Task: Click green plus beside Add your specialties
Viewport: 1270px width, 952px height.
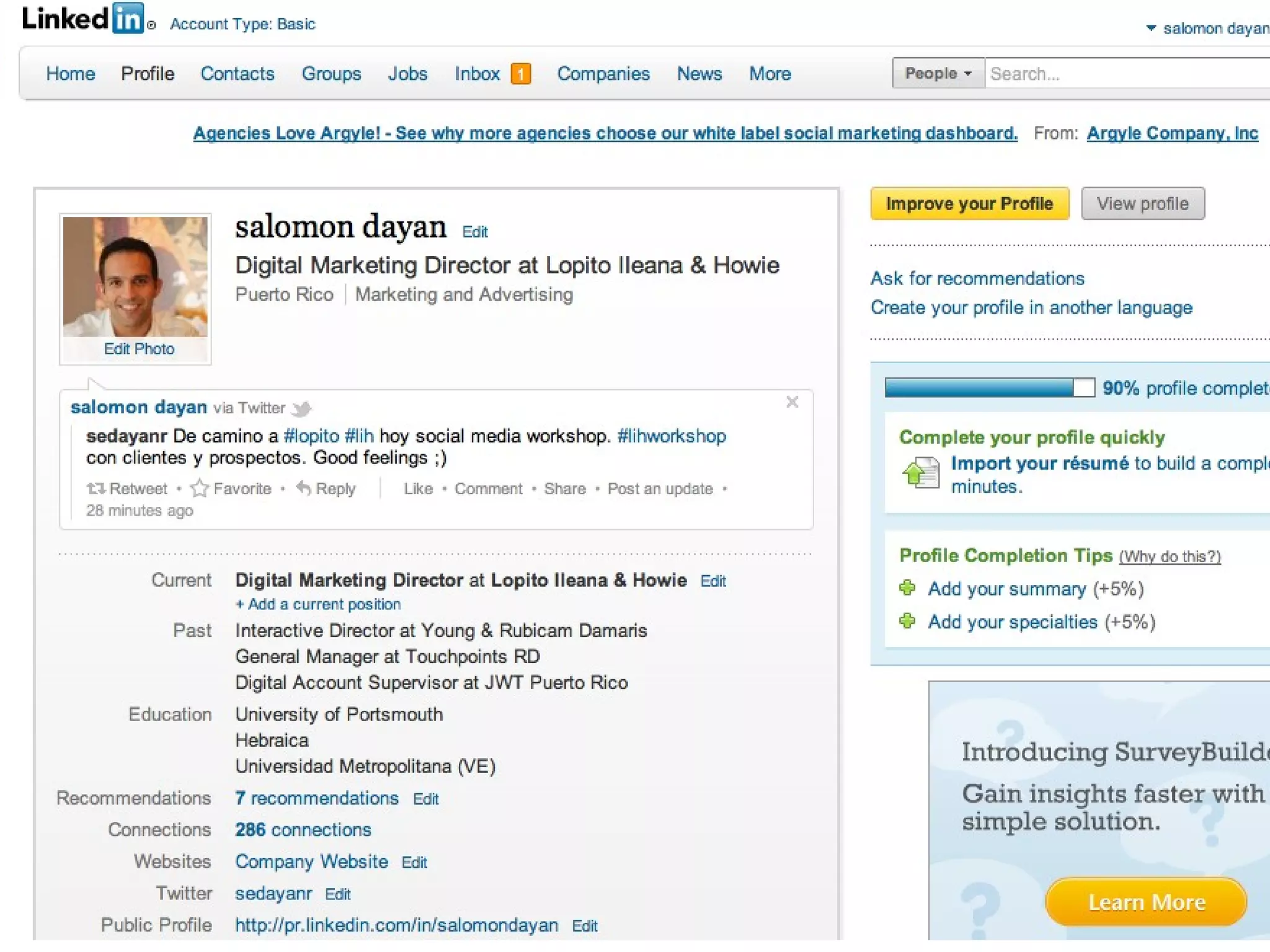Action: [907, 621]
